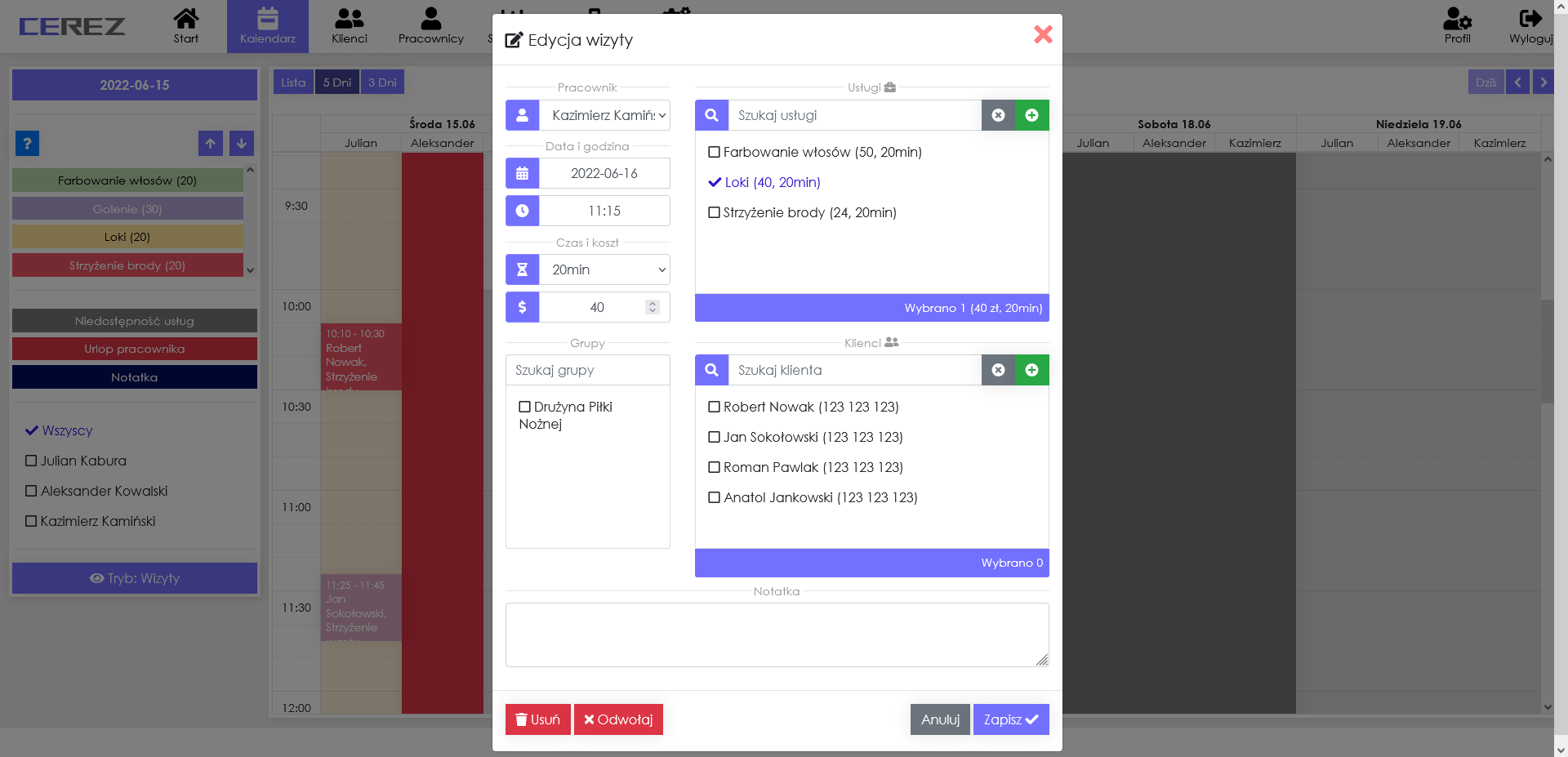Clear the client search with the x icon
Image resolution: width=1568 pixels, height=757 pixels.
coord(998,370)
